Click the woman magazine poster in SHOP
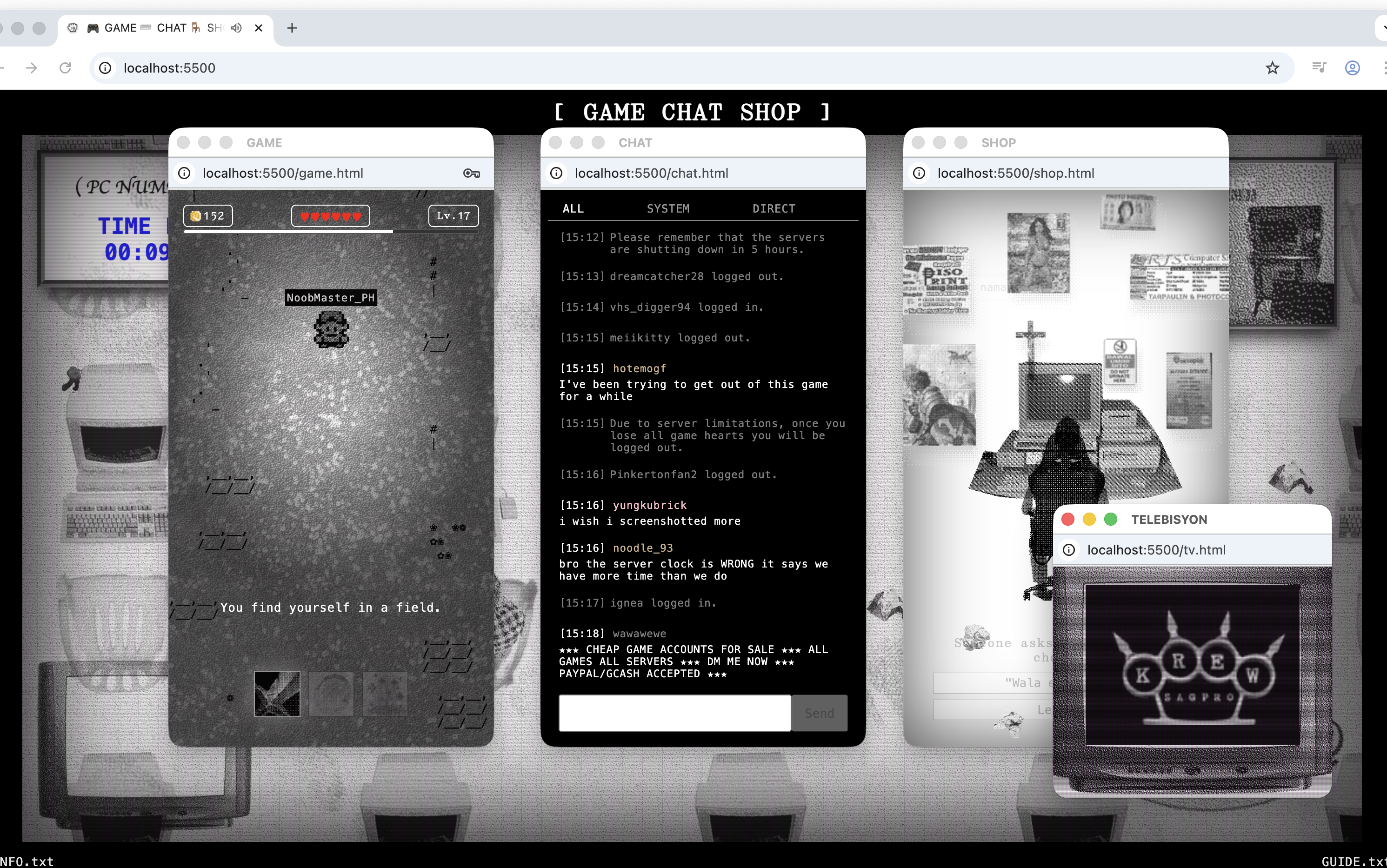Screen dimensions: 1387x868 point(1038,253)
